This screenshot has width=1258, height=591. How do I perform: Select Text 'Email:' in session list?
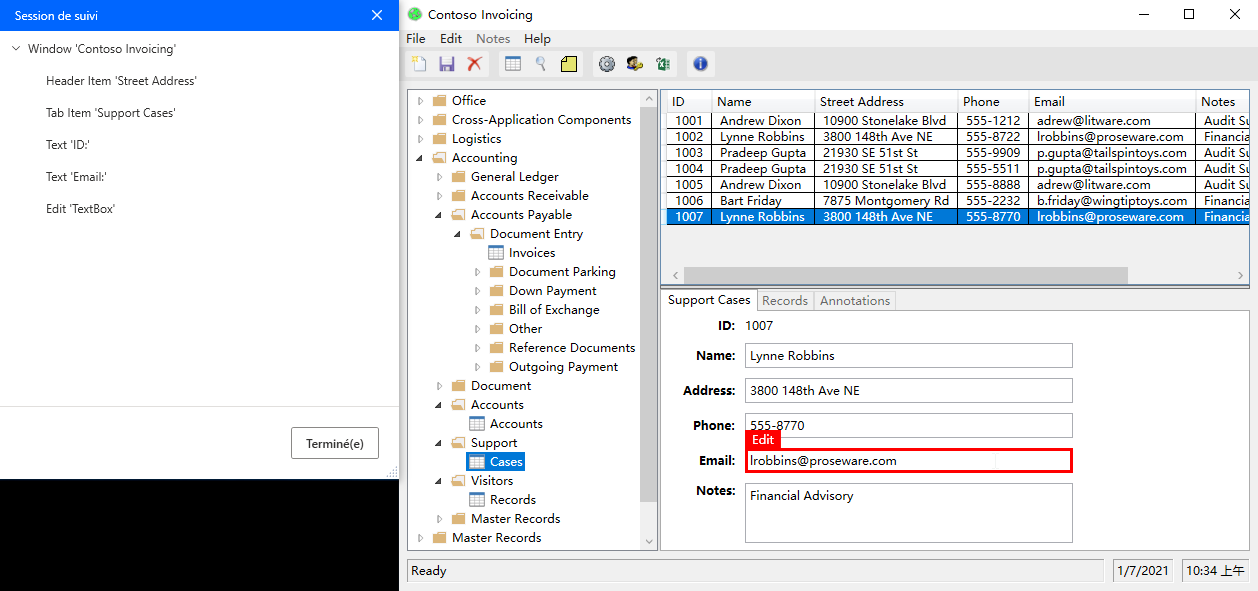(76, 177)
